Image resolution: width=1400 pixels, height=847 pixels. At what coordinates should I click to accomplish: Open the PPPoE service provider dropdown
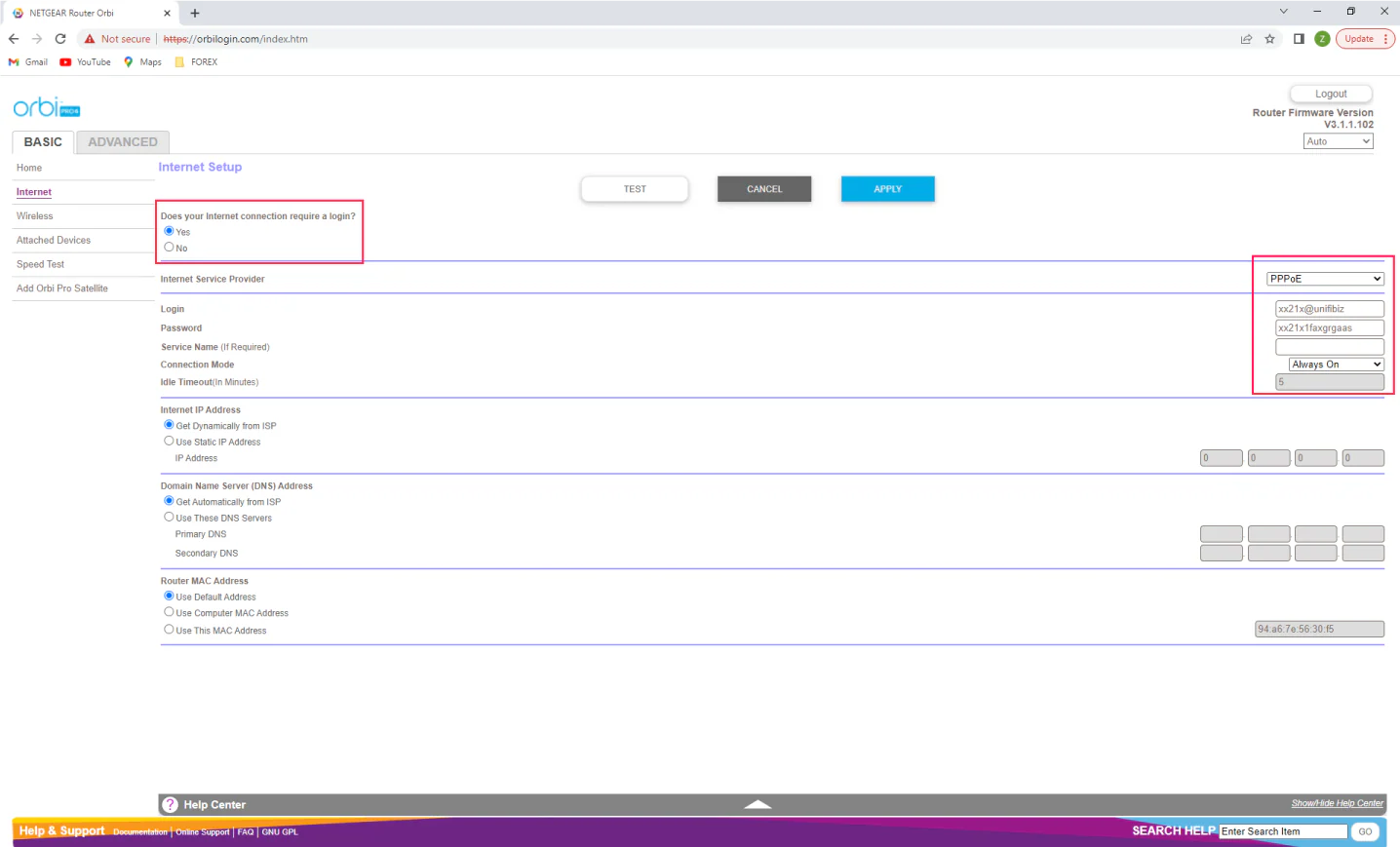[x=1325, y=279]
